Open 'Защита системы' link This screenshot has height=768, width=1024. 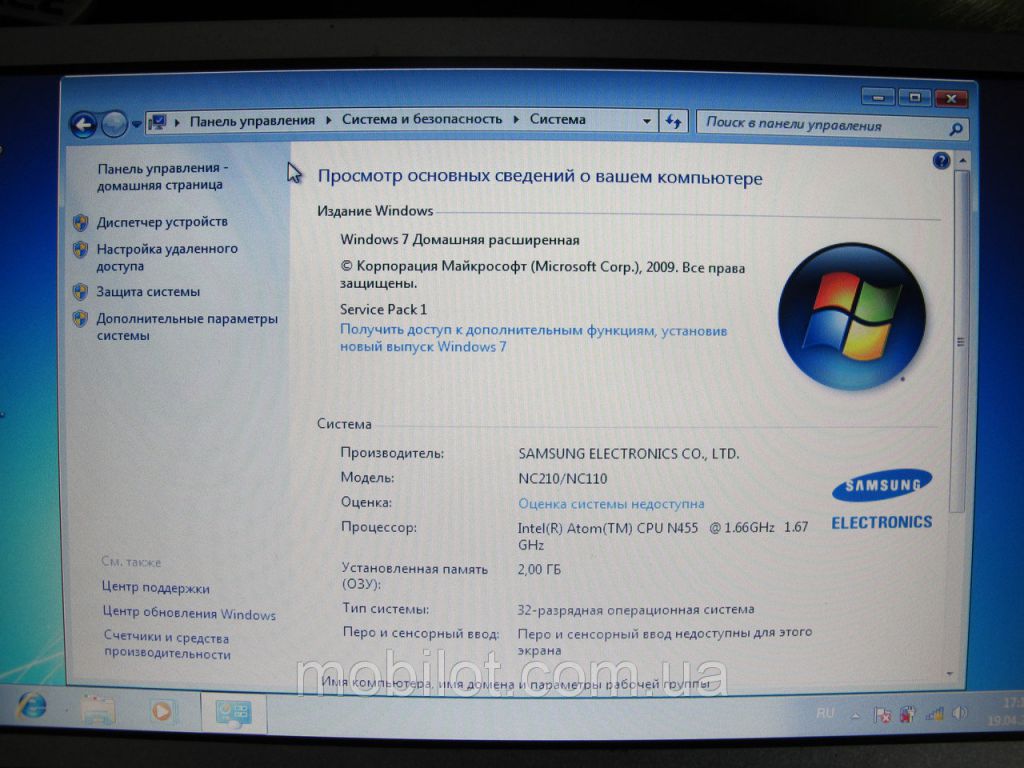148,292
